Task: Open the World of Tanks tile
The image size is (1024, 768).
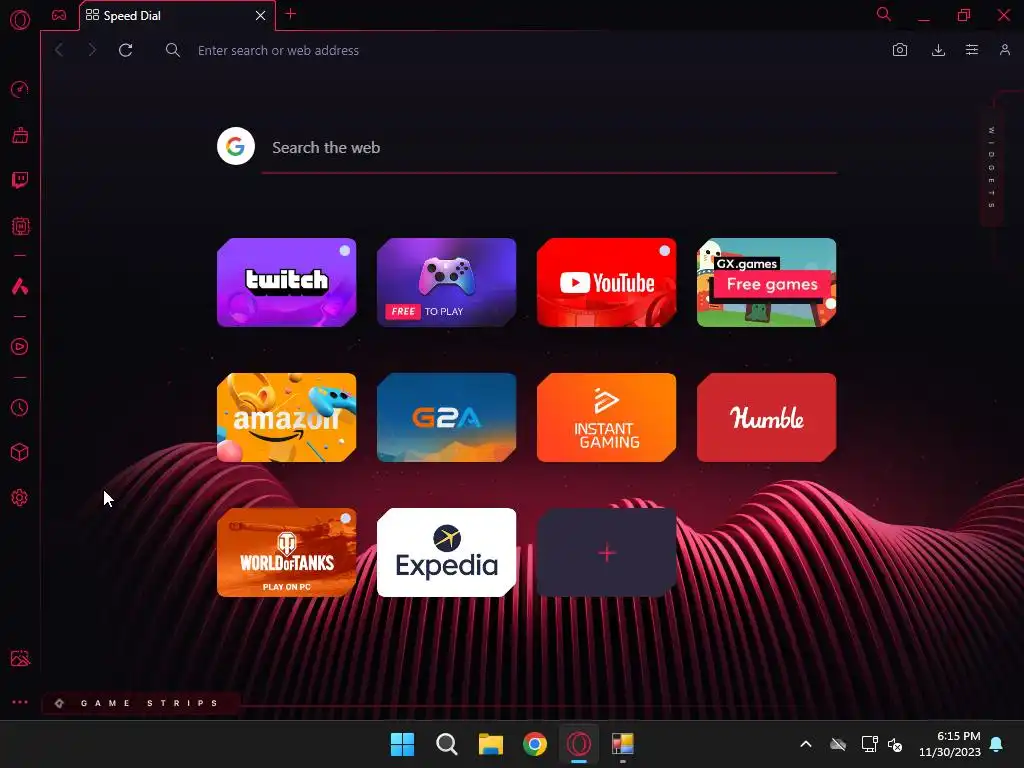Action: [x=287, y=552]
